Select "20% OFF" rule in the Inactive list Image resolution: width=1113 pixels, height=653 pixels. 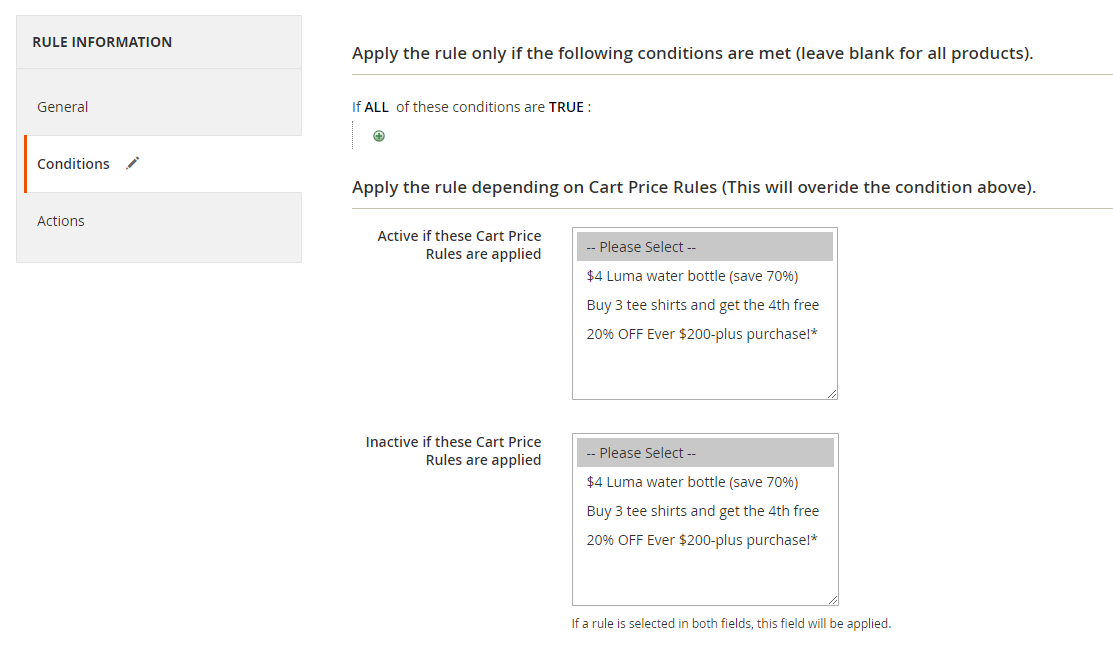coord(702,540)
